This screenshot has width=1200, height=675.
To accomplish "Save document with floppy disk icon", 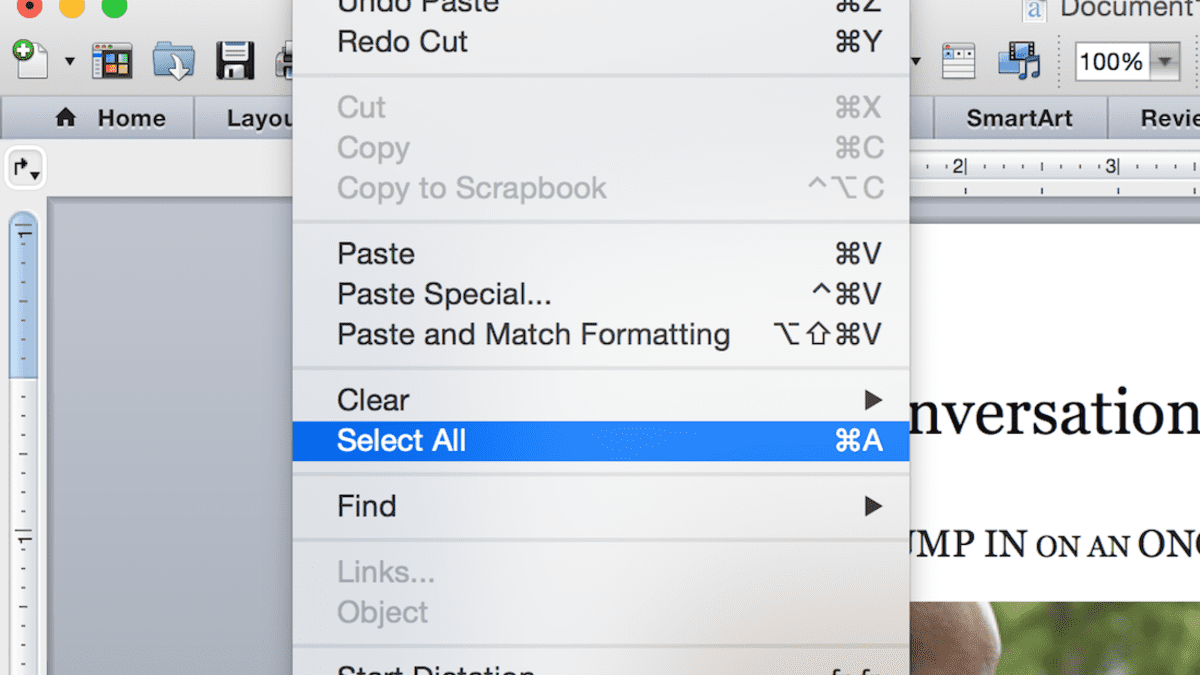I will click(235, 61).
